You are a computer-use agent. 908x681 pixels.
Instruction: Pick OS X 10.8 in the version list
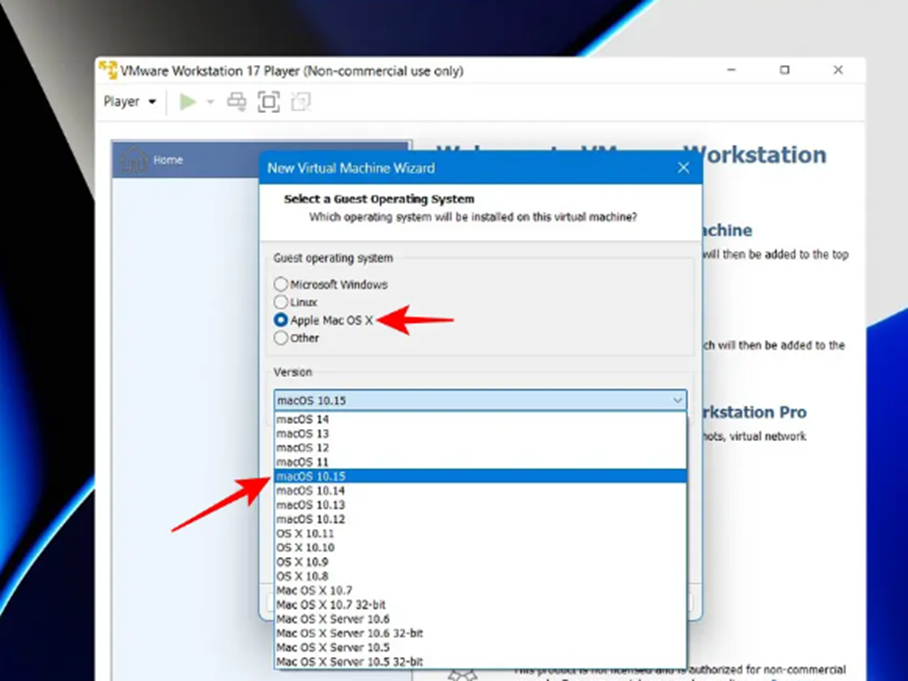tap(480, 576)
